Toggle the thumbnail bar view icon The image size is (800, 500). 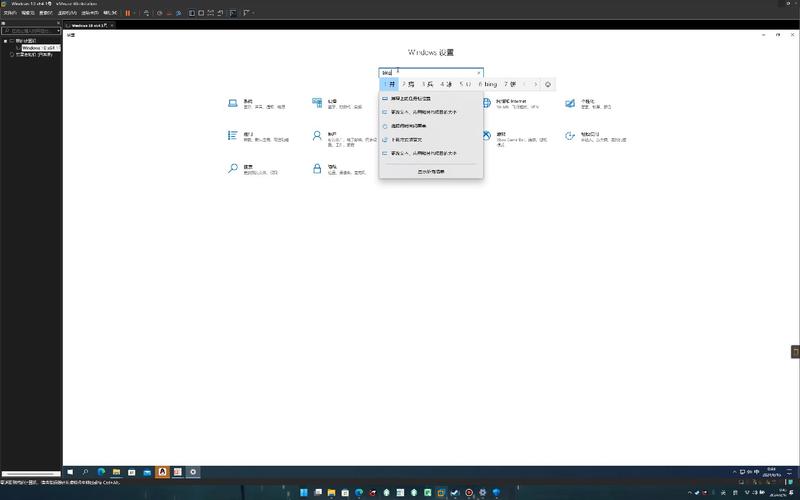tap(201, 13)
